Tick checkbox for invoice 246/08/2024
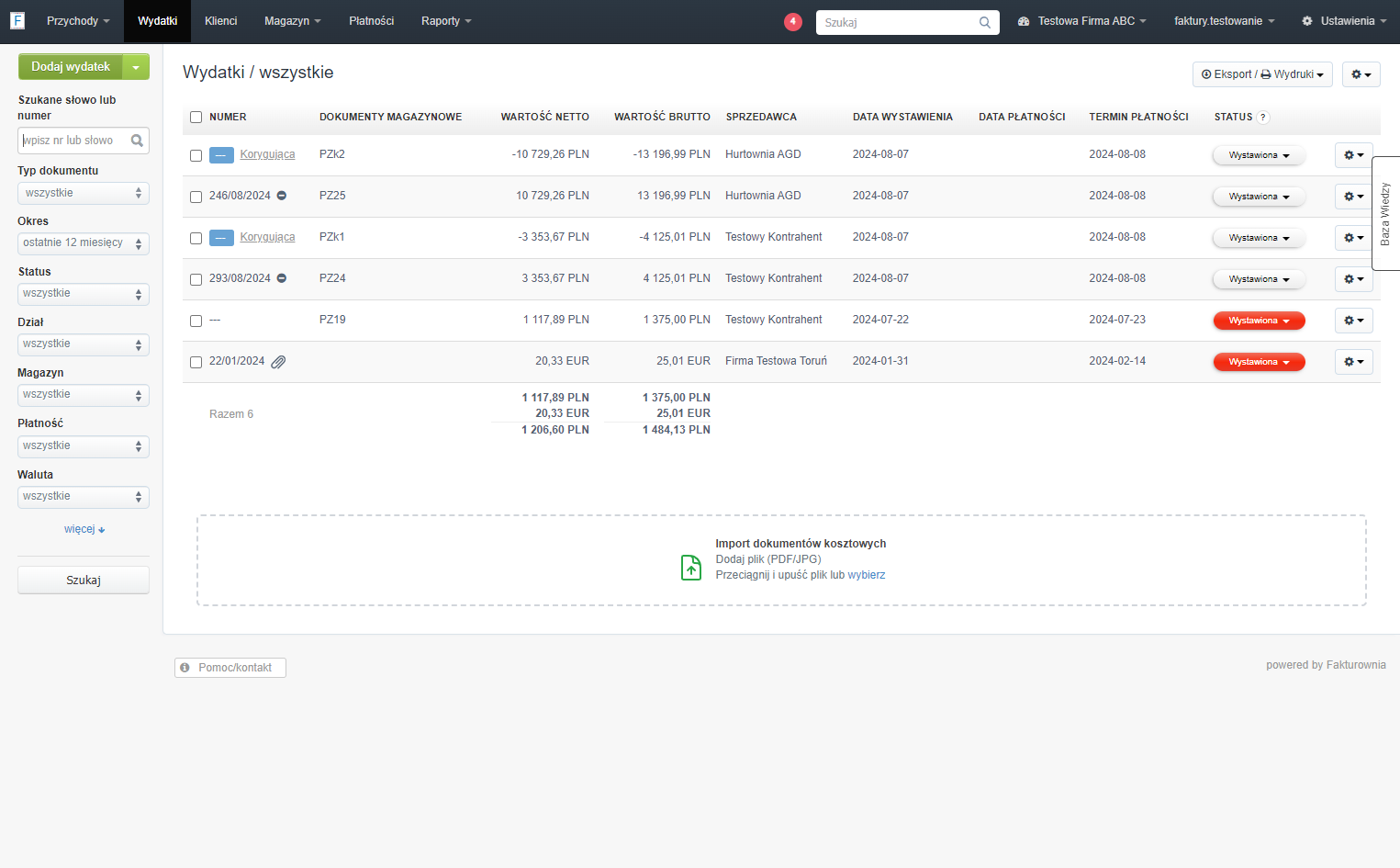1400x868 pixels. coord(196,197)
